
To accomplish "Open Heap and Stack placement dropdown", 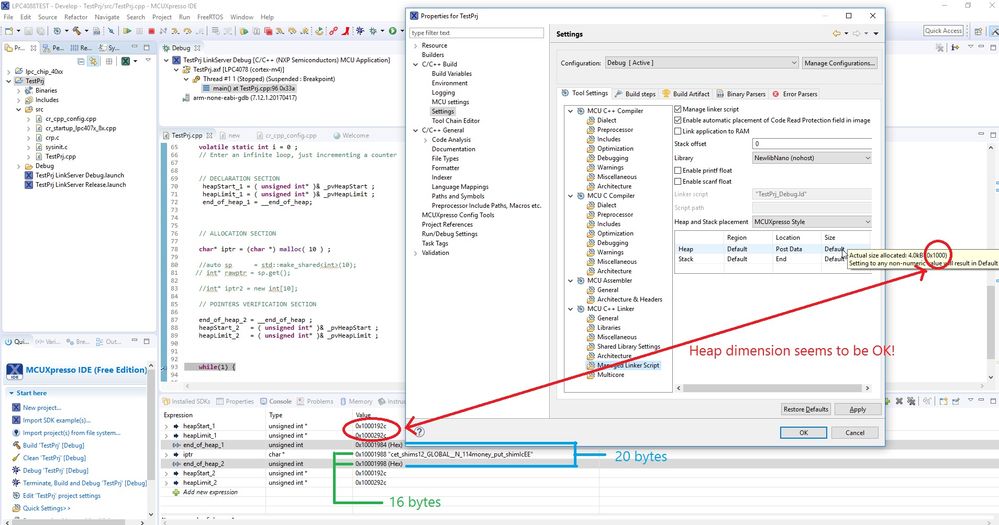I will click(x=812, y=222).
